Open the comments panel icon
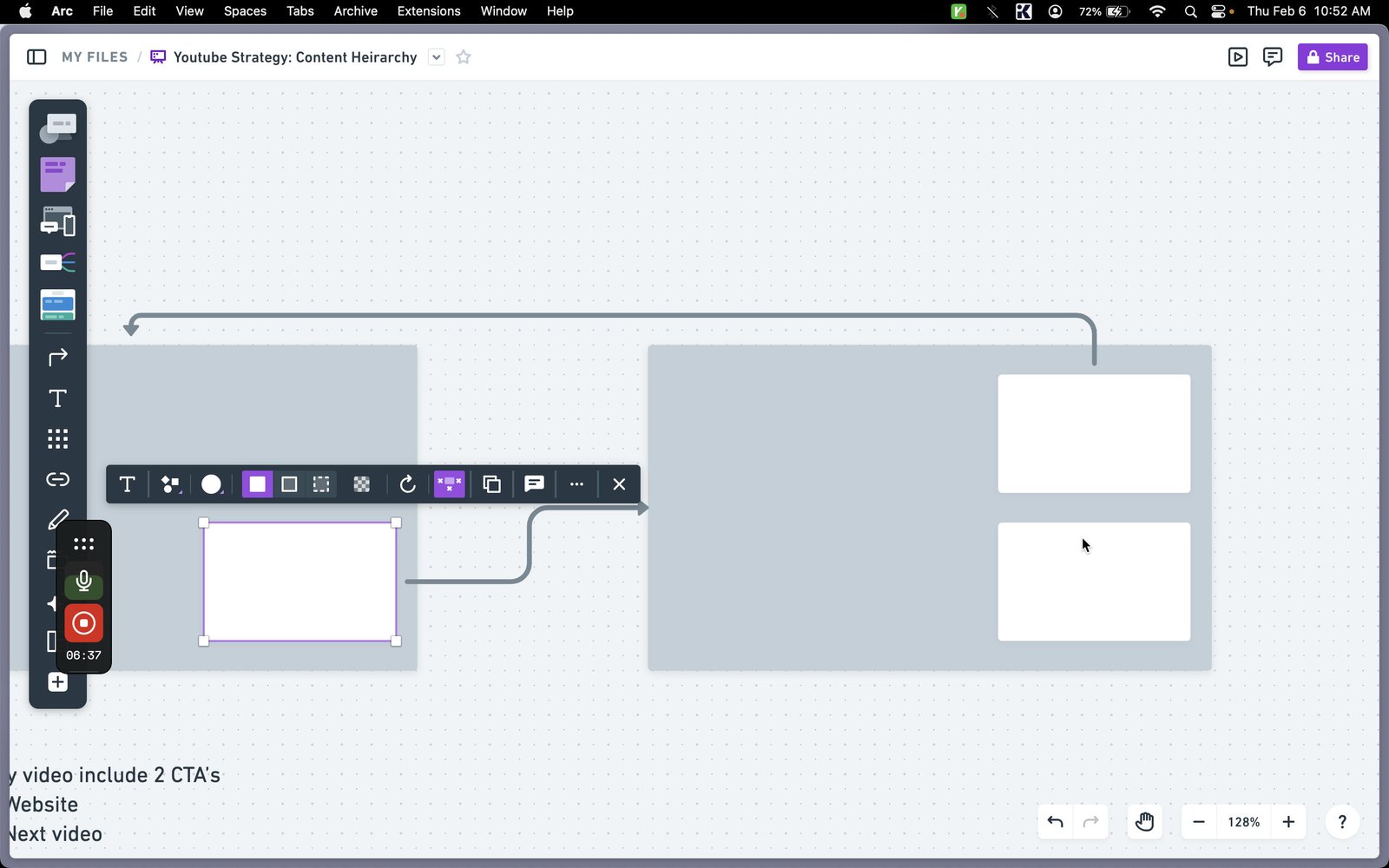Screen dimensions: 1389x868 point(1273,57)
